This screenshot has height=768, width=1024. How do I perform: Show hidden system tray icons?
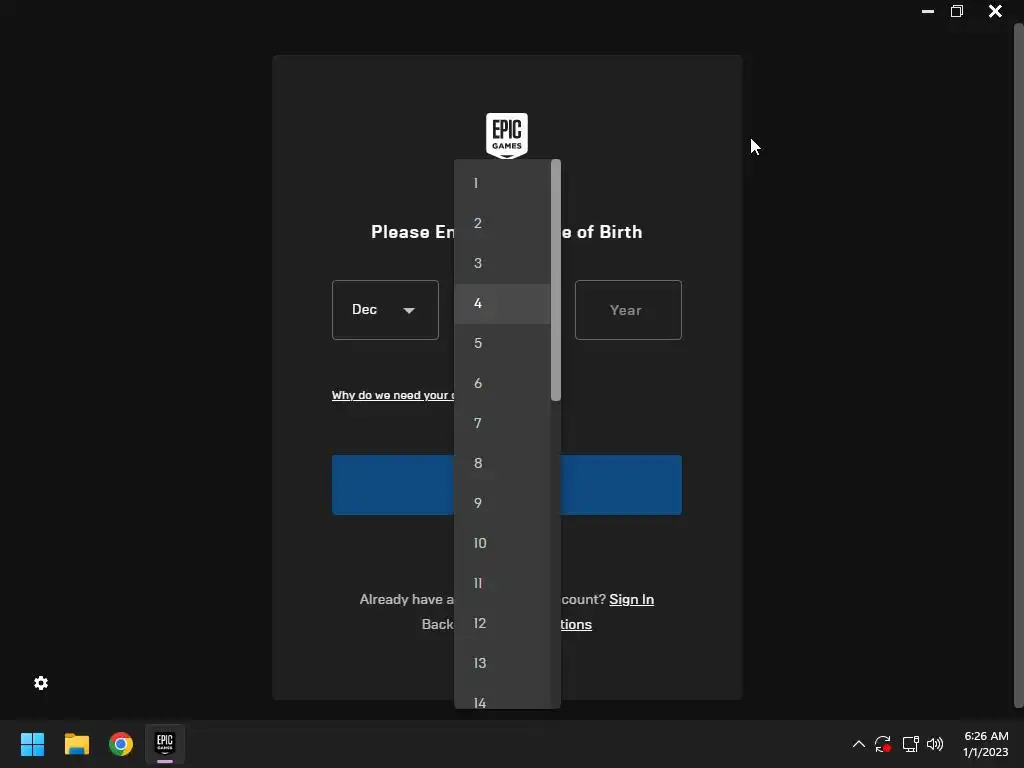(859, 744)
